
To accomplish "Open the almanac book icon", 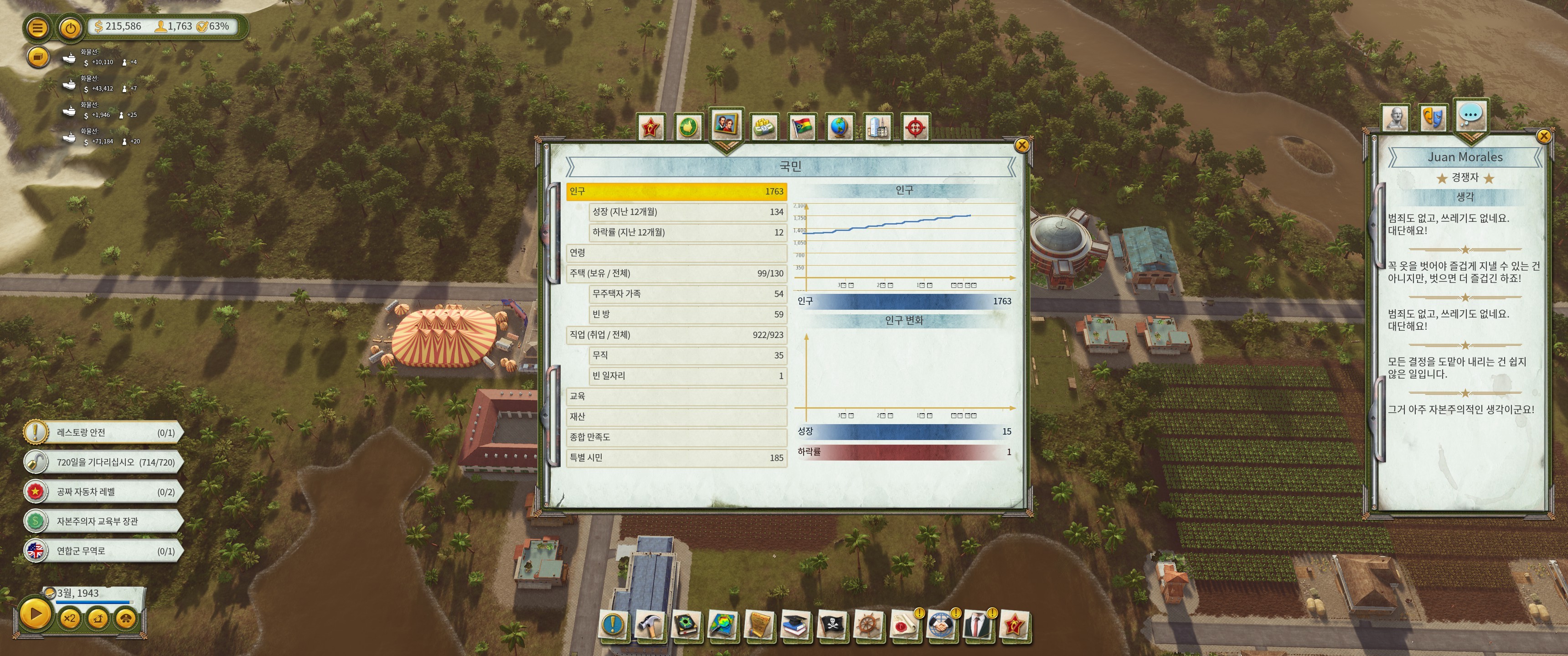I will click(686, 625).
